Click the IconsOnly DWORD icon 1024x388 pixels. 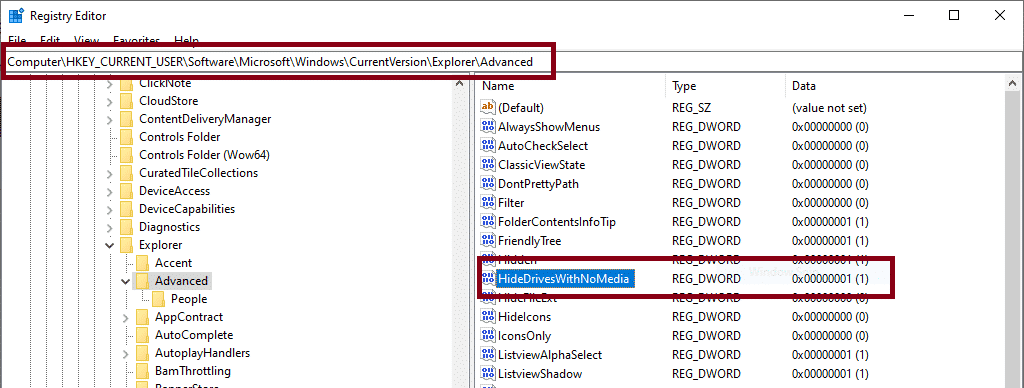(488, 336)
